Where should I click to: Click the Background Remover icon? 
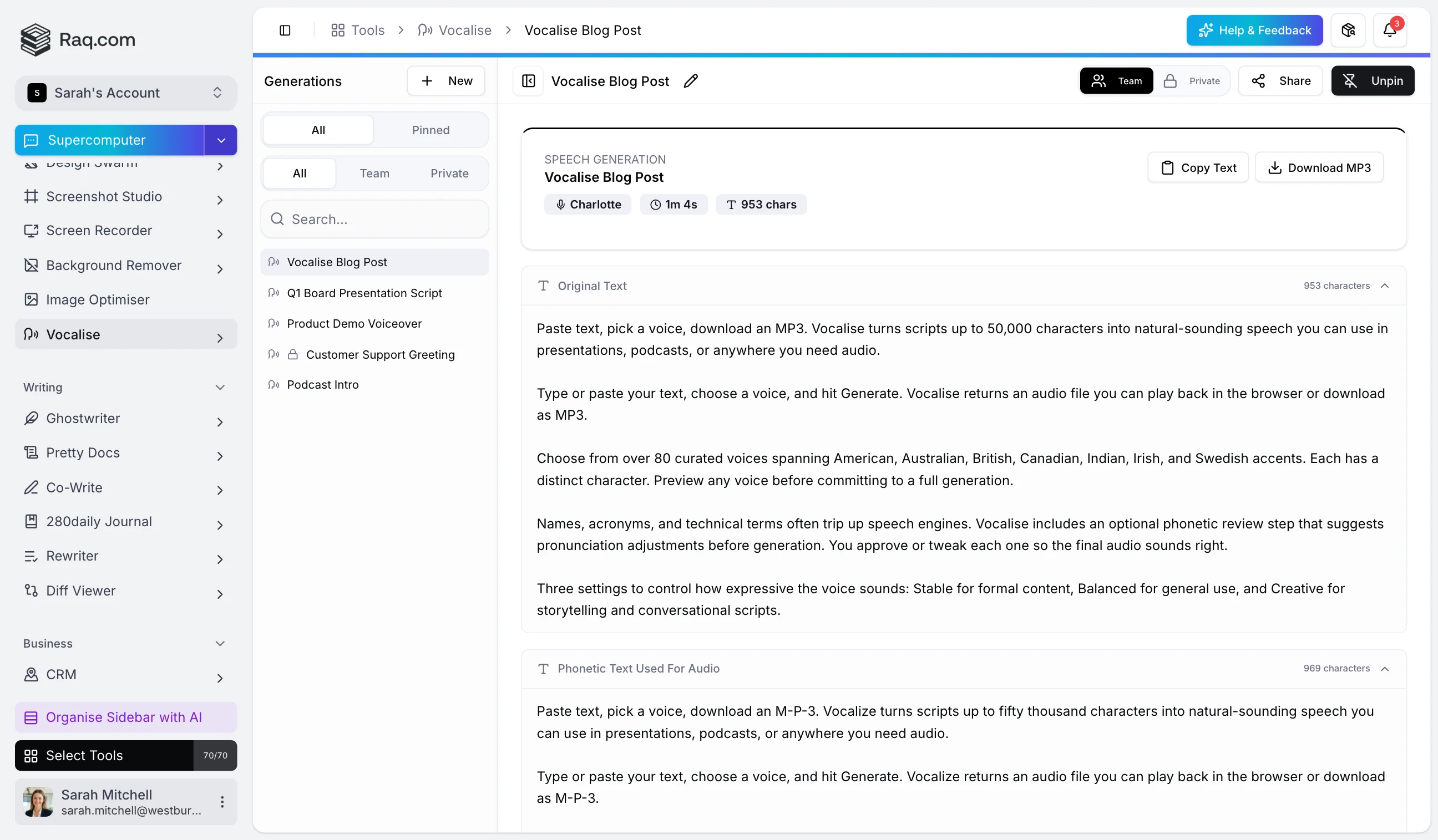coord(31,265)
